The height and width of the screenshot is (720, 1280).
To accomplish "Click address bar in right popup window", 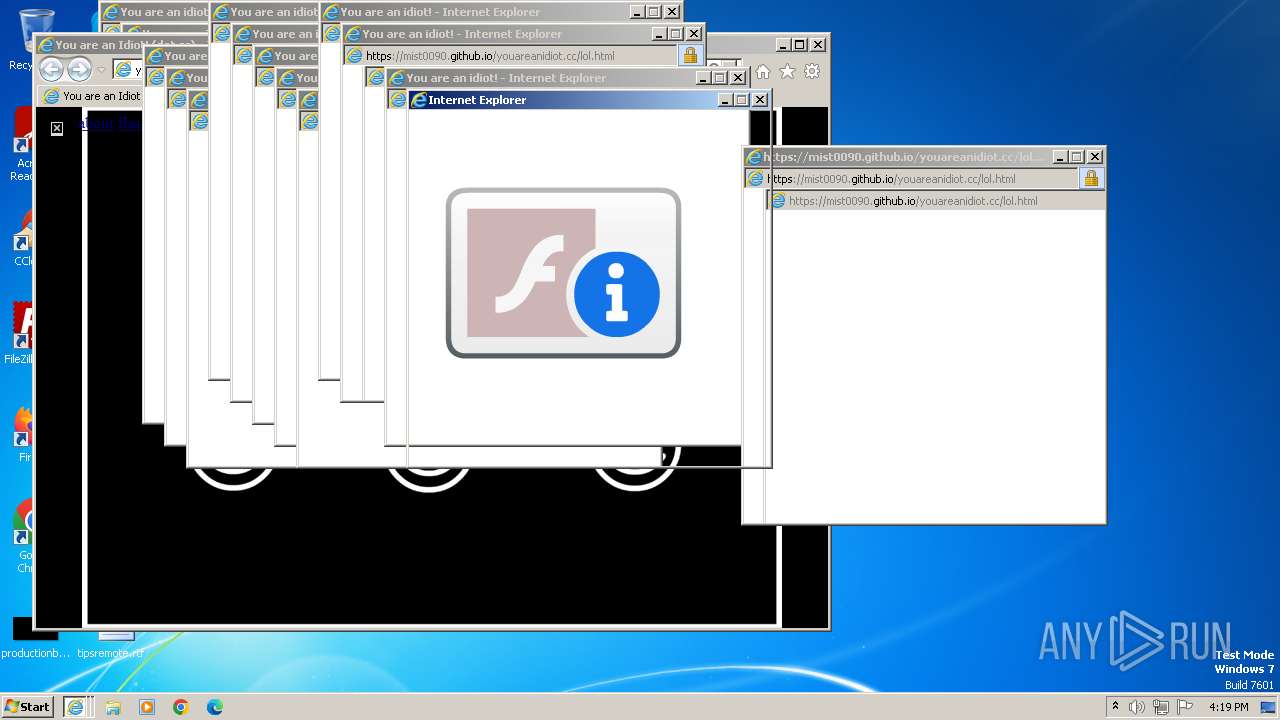I will [x=912, y=179].
